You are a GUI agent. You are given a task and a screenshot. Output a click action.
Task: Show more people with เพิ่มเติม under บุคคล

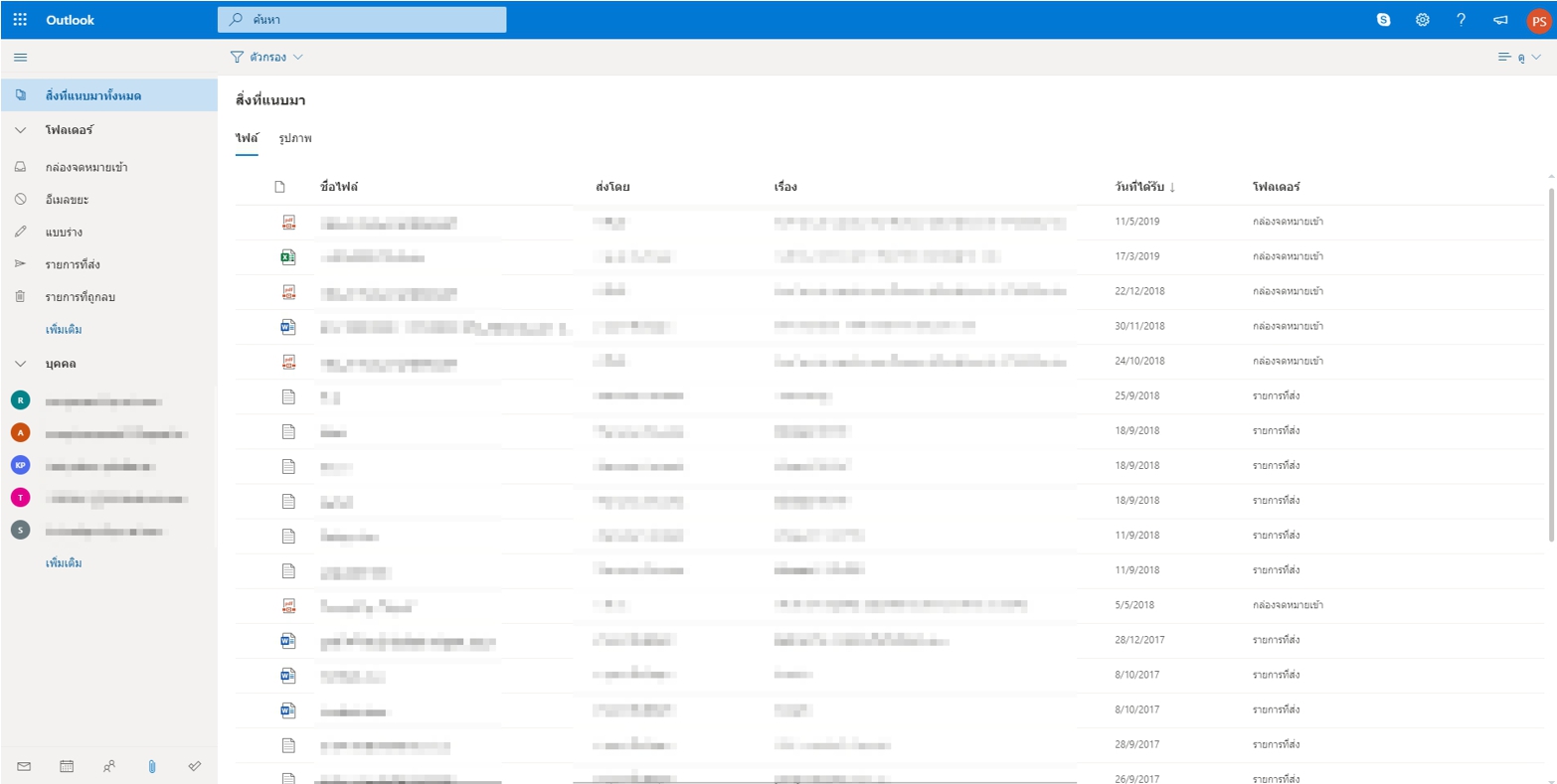click(64, 563)
